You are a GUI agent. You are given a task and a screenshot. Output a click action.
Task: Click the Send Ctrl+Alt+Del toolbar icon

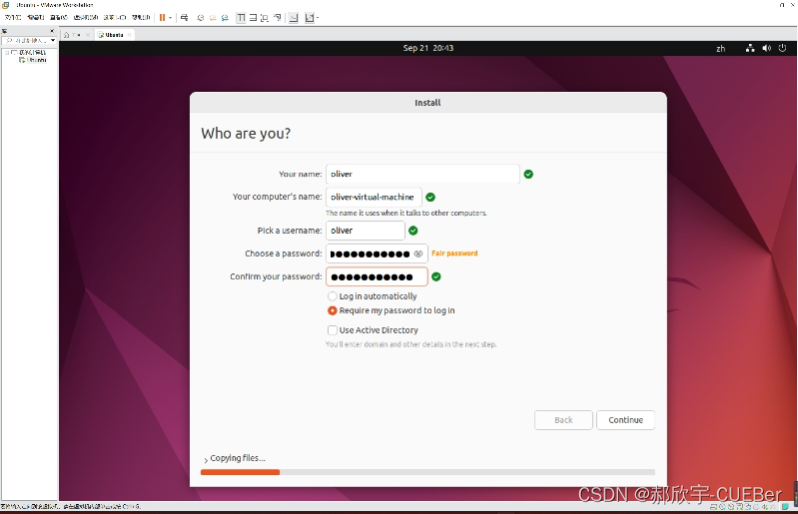[x=184, y=17]
